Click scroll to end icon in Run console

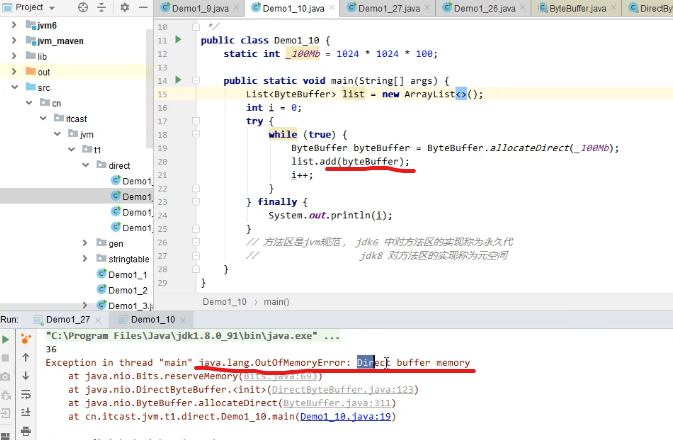coord(26,412)
